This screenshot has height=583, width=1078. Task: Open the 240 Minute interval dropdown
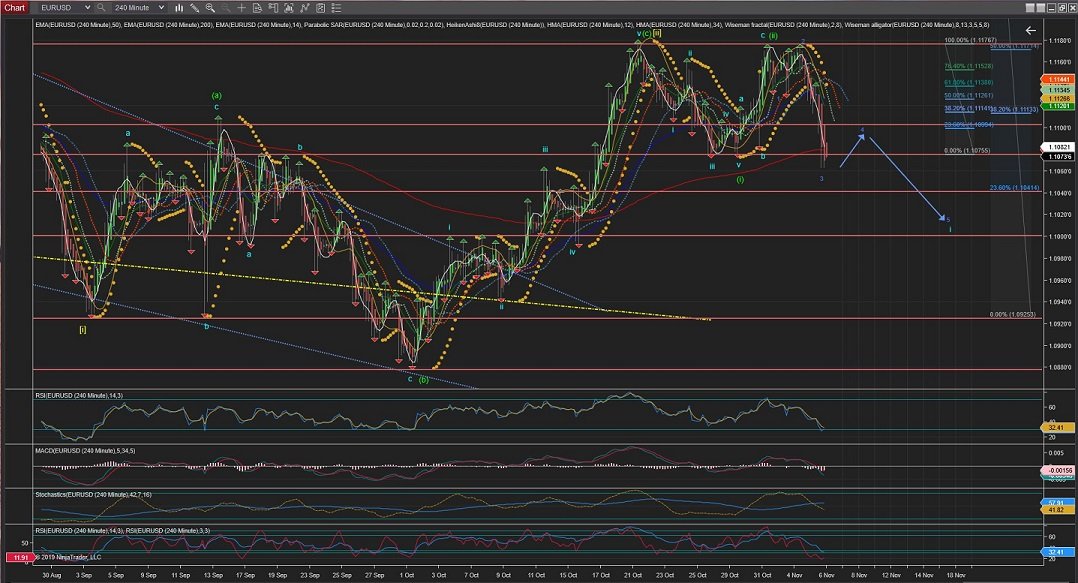point(135,7)
